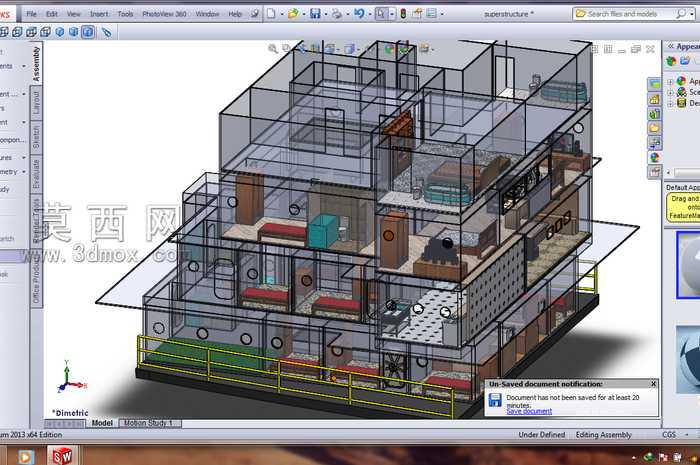
Task: Open dropdown arrow next to Save icon
Action: 325,14
